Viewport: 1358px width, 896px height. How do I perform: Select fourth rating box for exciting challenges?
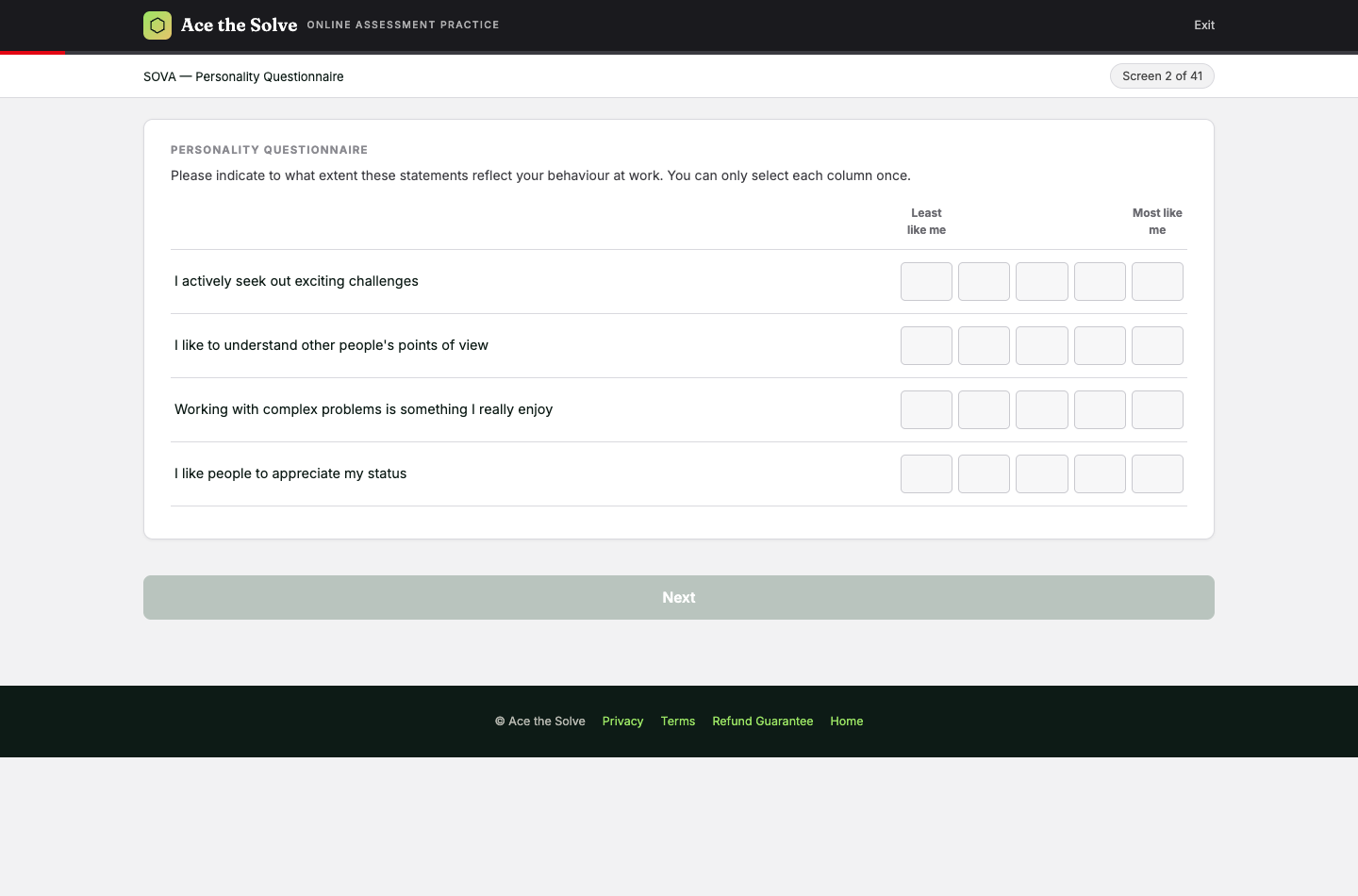pyautogui.click(x=1100, y=281)
